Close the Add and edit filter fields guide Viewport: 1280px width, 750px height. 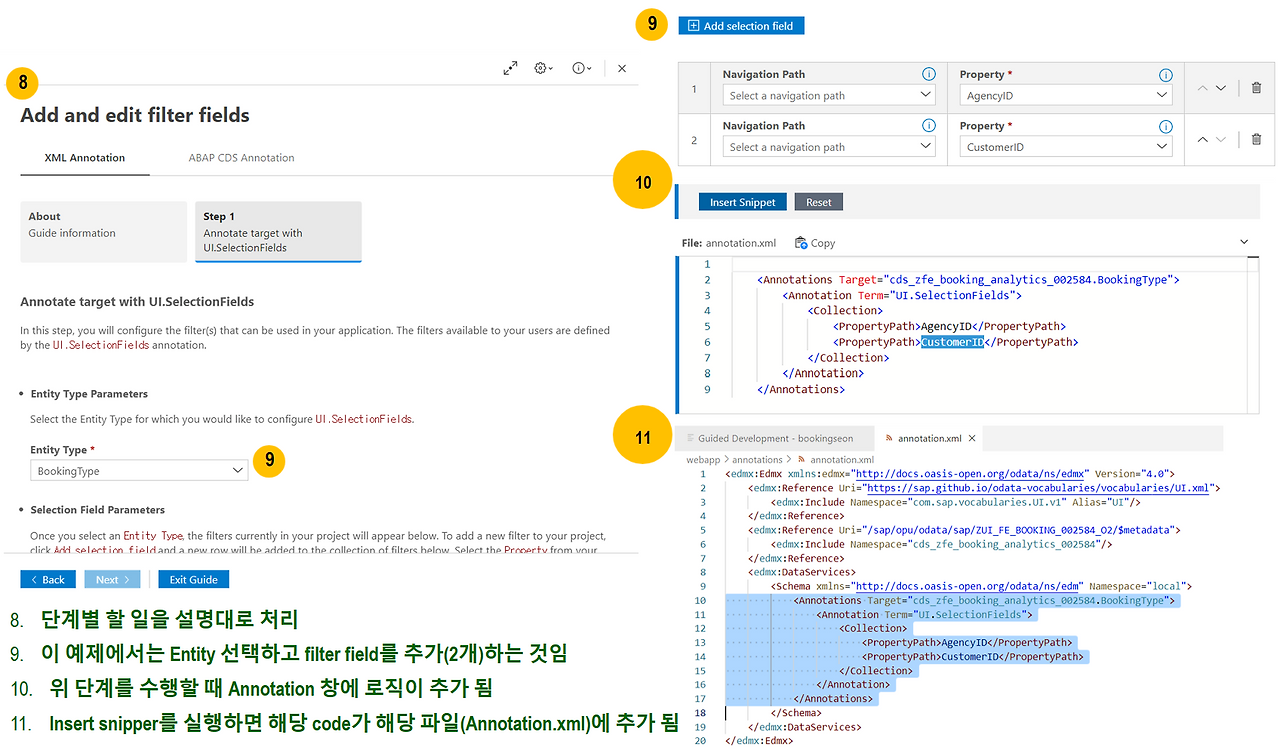pyautogui.click(x=622, y=68)
